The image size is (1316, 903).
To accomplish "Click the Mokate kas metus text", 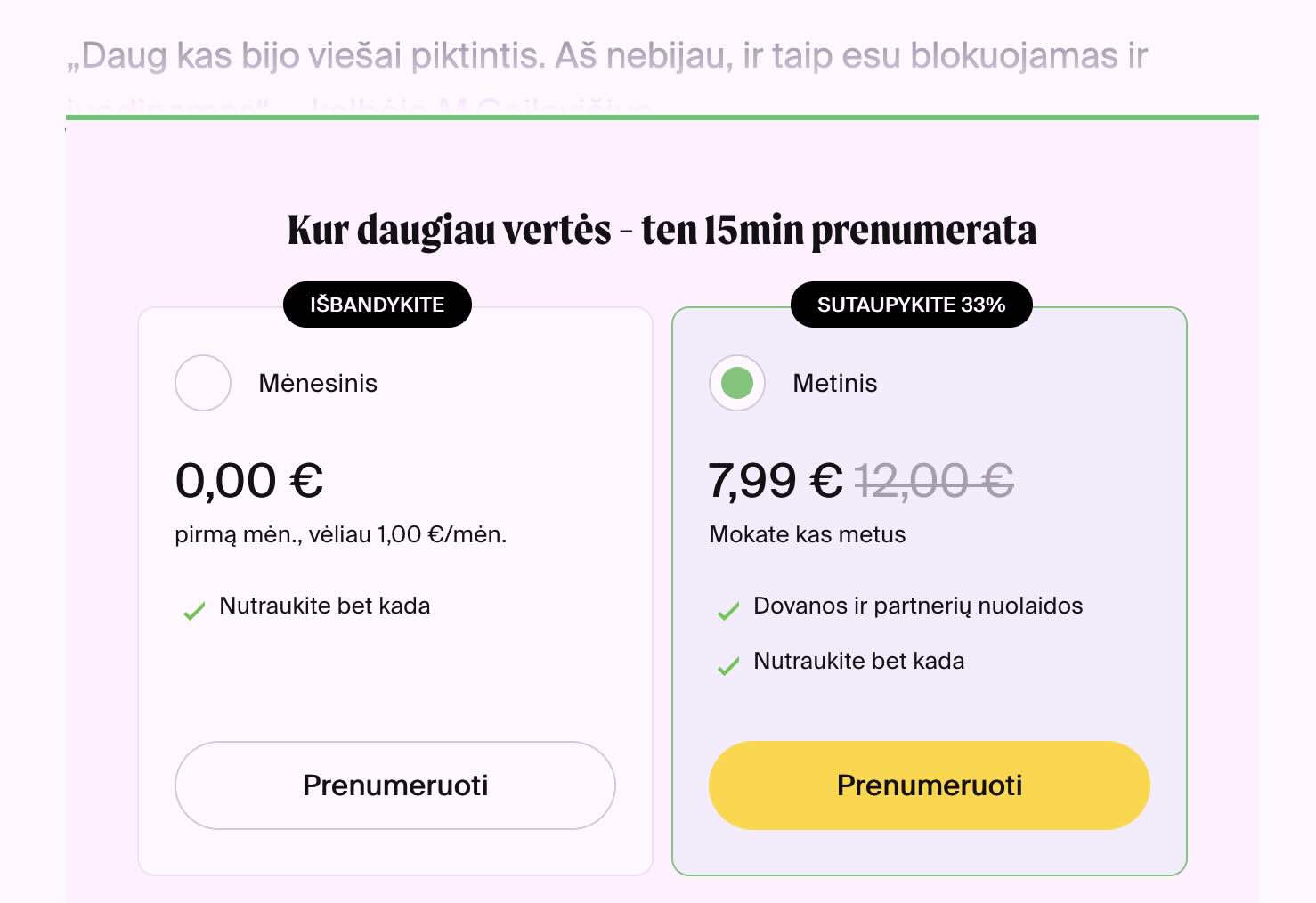I will click(x=808, y=534).
